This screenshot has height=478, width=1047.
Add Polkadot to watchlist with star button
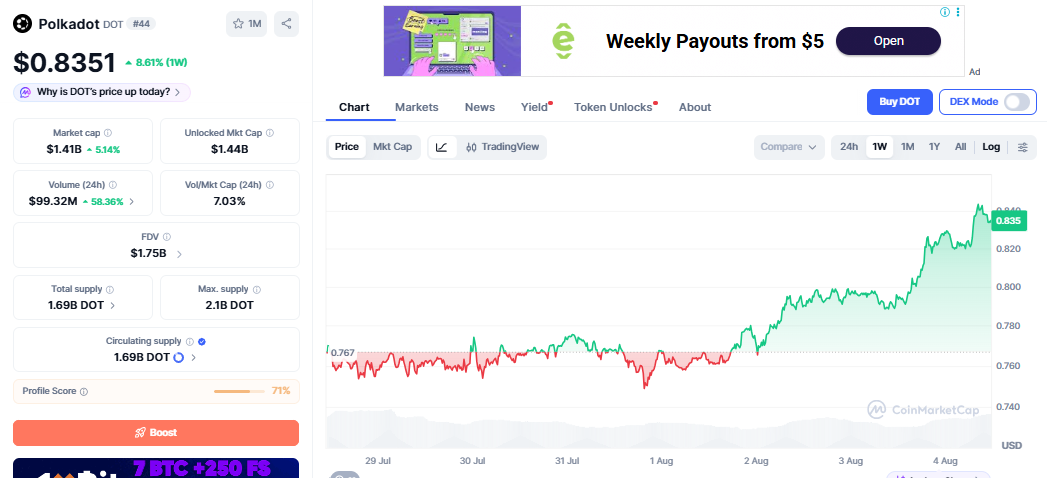(246, 24)
